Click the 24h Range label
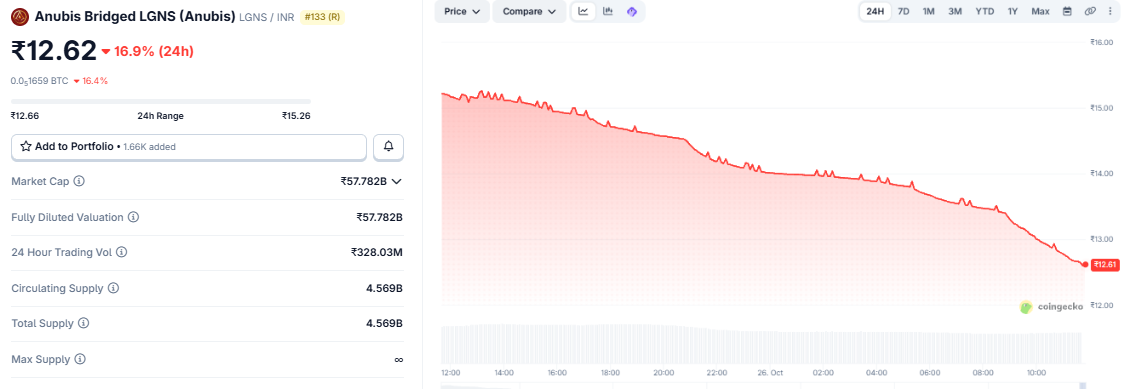The width and height of the screenshot is (1125, 389). 161,116
